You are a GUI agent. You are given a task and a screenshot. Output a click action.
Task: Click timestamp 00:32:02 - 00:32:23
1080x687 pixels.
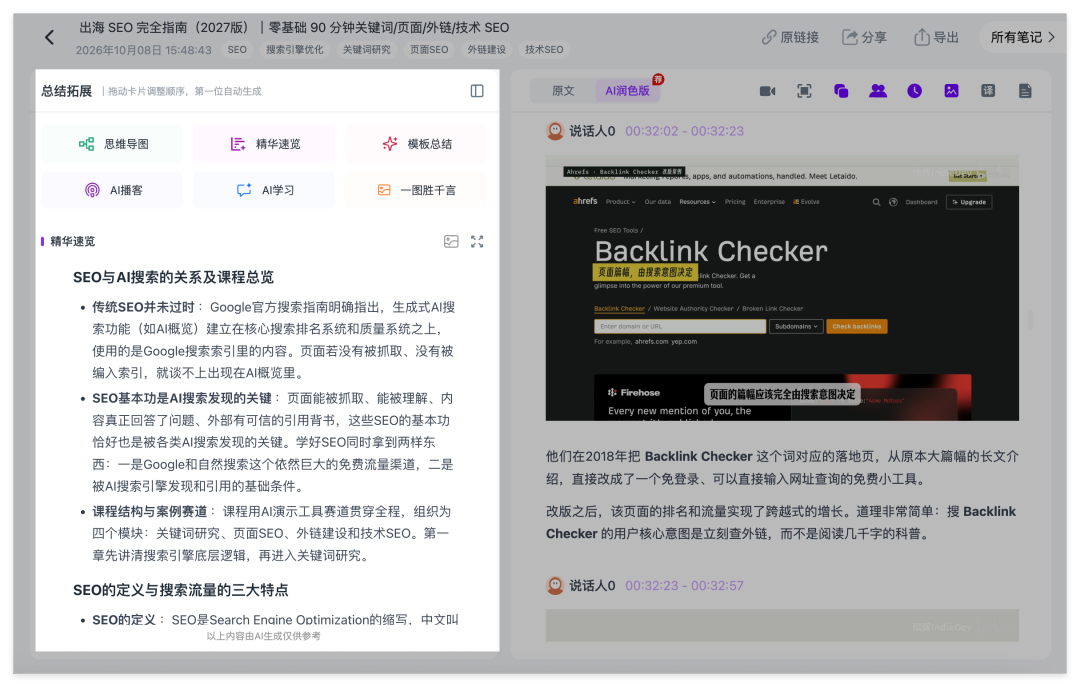pyautogui.click(x=684, y=131)
